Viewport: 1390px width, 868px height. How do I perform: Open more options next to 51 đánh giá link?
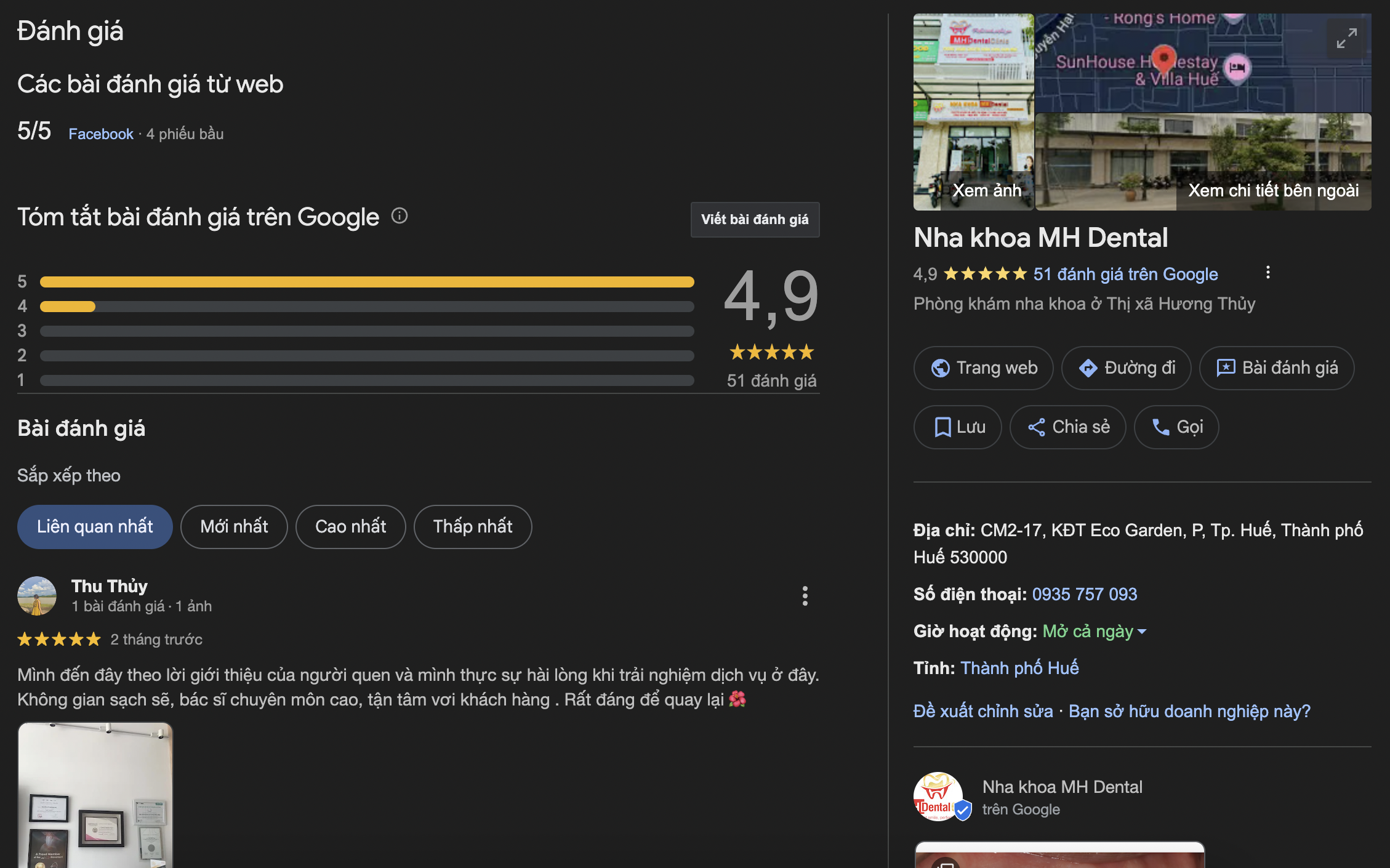point(1267,273)
